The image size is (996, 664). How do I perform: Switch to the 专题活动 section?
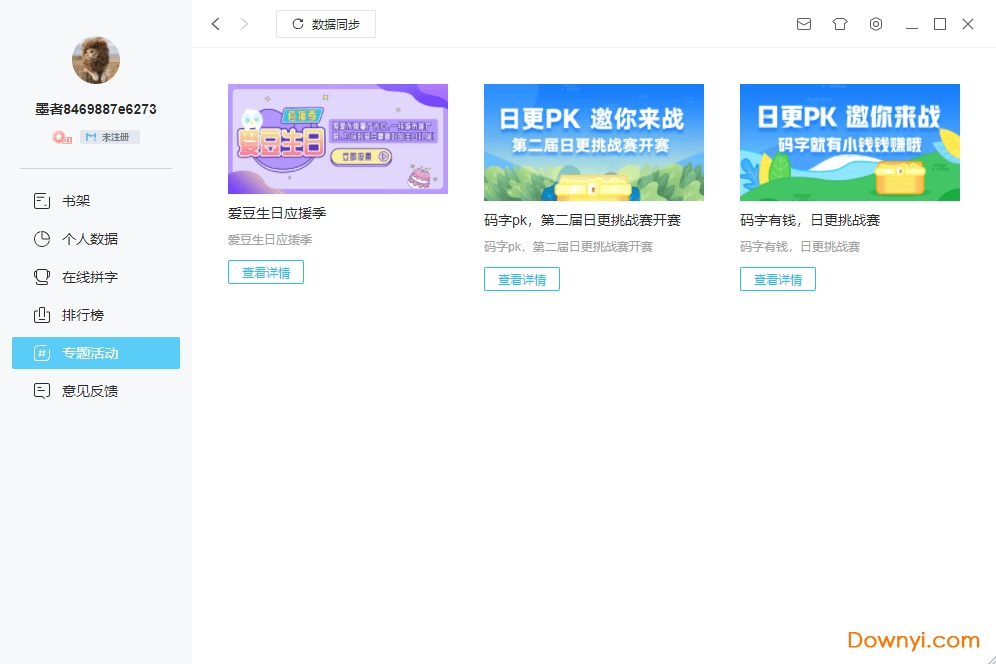pyautogui.click(x=95, y=353)
